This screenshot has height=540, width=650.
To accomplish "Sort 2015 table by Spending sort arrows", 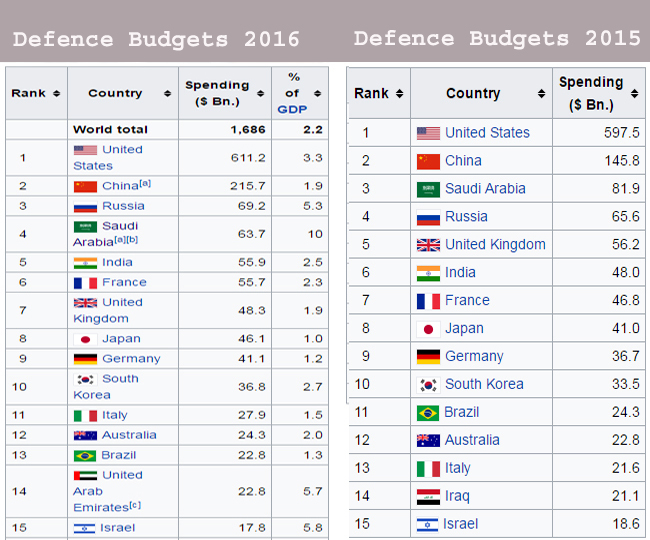I will pos(634,94).
